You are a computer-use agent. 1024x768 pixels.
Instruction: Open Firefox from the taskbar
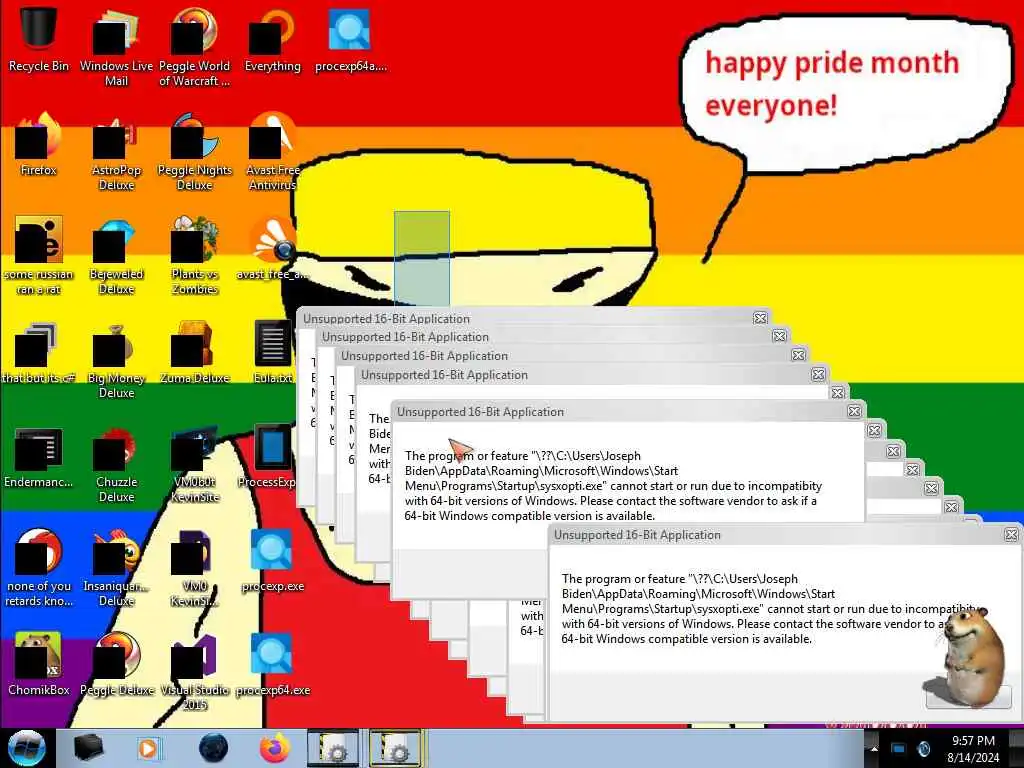click(275, 748)
